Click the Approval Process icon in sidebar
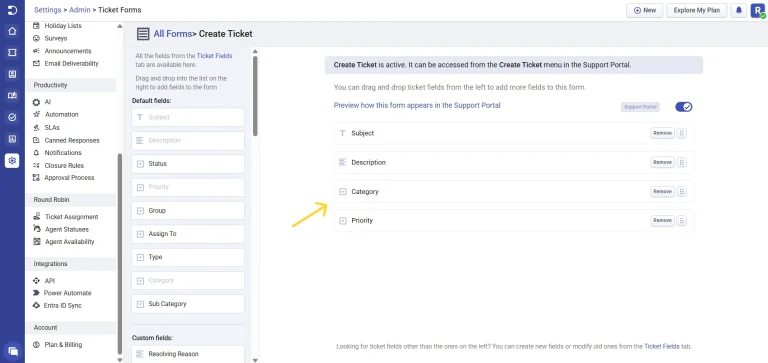Screen dimensions: 768x363 (36, 178)
